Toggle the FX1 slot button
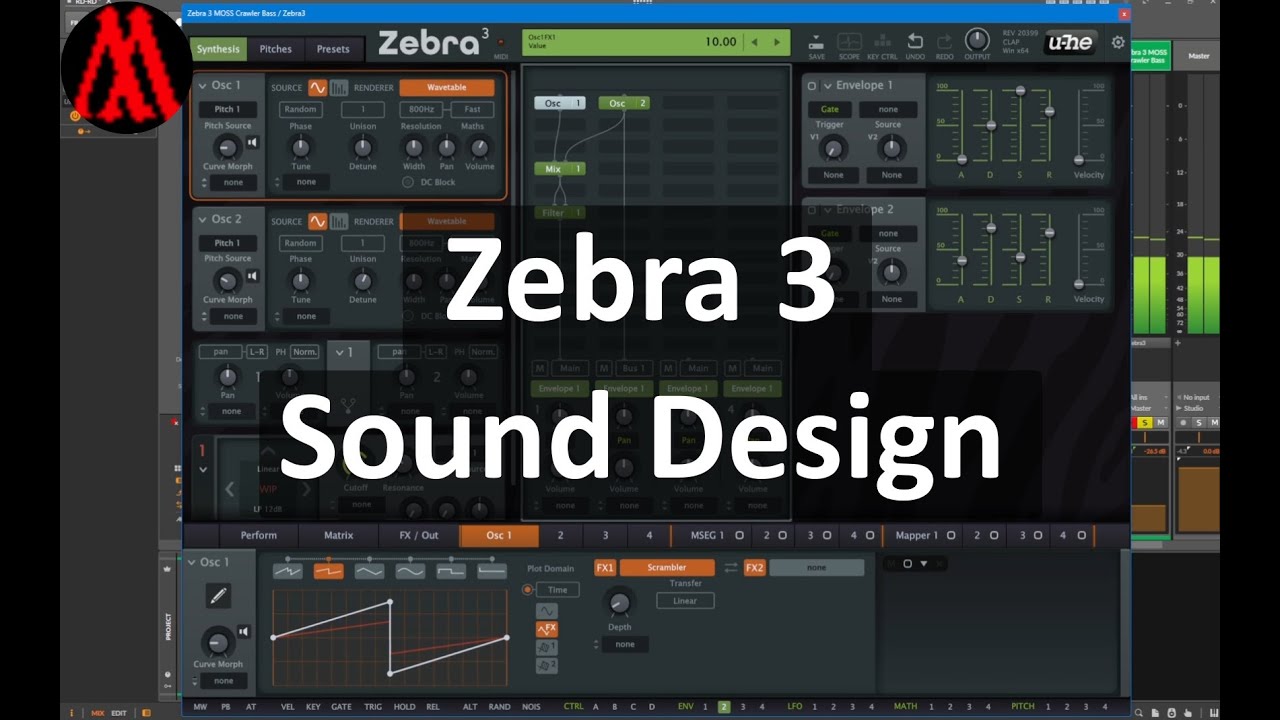This screenshot has height=720, width=1280. click(x=605, y=567)
